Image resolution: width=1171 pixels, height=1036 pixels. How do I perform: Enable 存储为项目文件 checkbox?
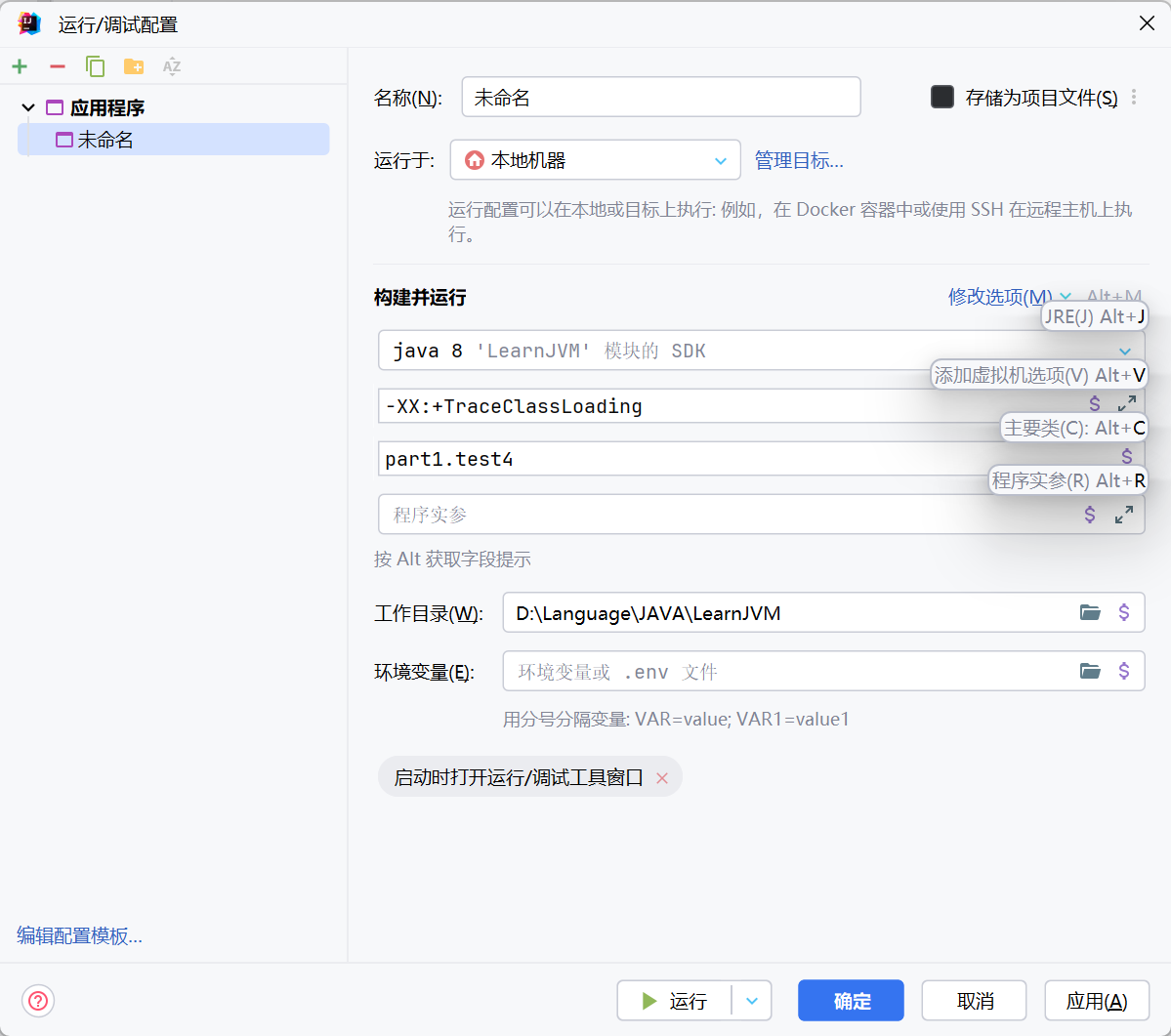(941, 97)
